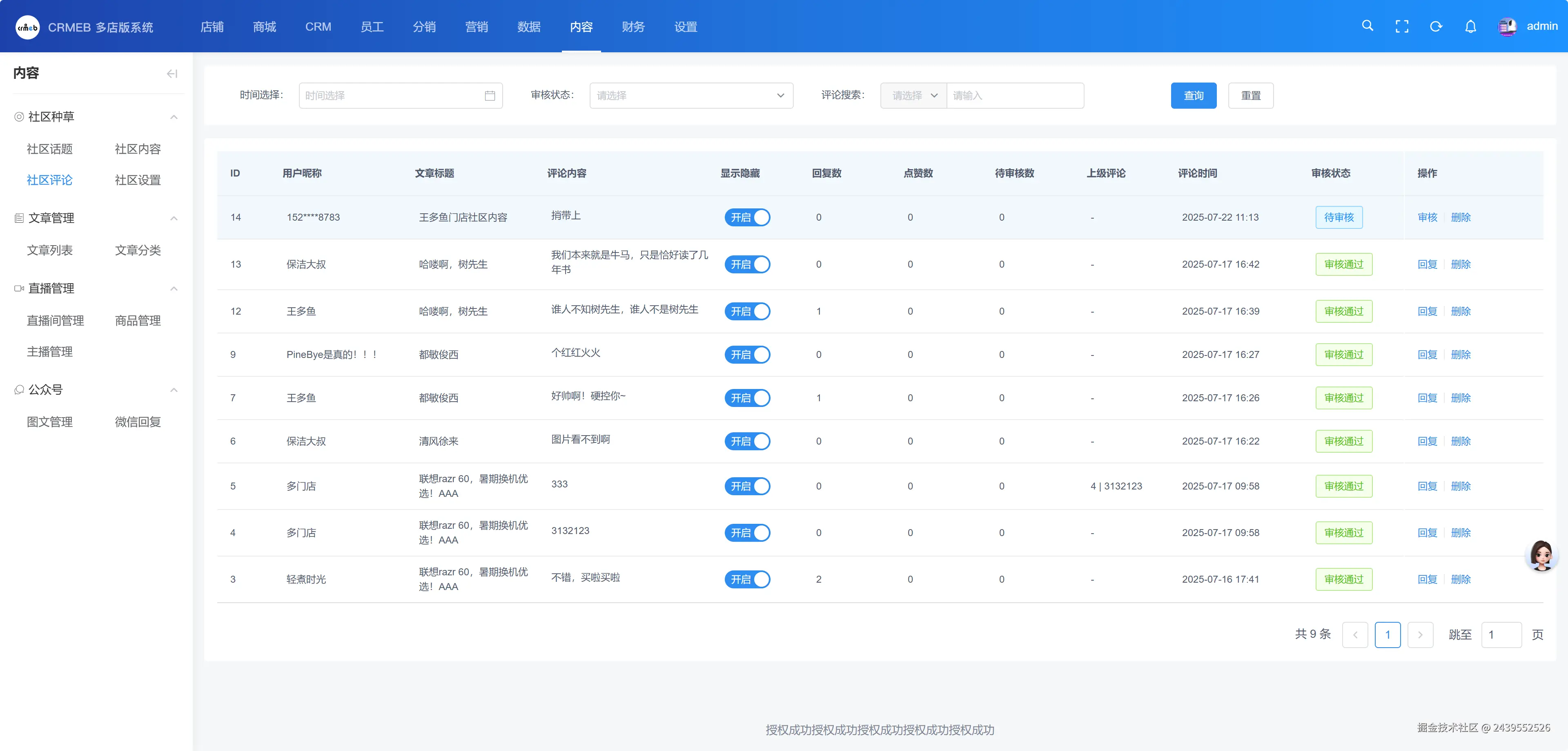Turn off display switch for comment ID 3
The width and height of the screenshot is (1568, 751).
pyautogui.click(x=747, y=579)
